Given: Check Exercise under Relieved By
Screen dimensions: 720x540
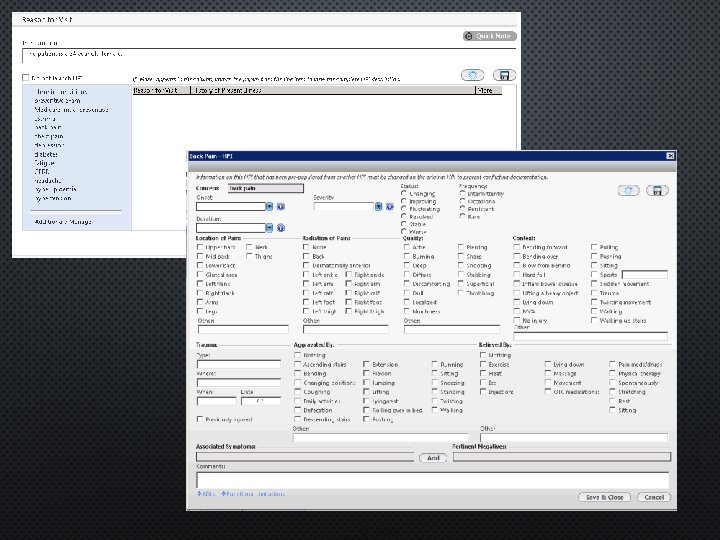Looking at the screenshot, I should click(483, 364).
